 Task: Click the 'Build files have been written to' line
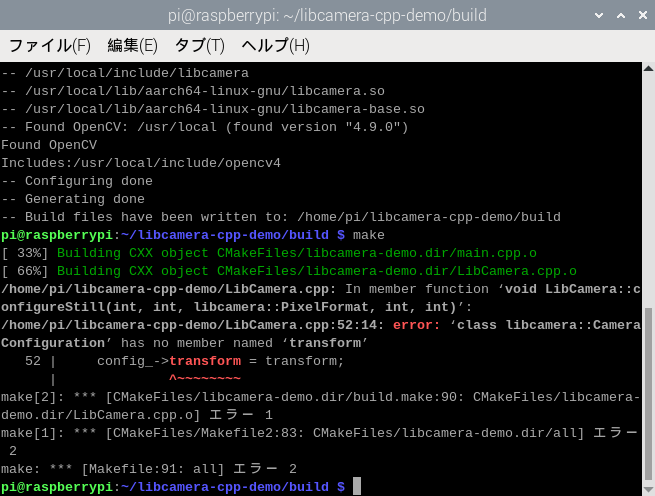tap(281, 217)
